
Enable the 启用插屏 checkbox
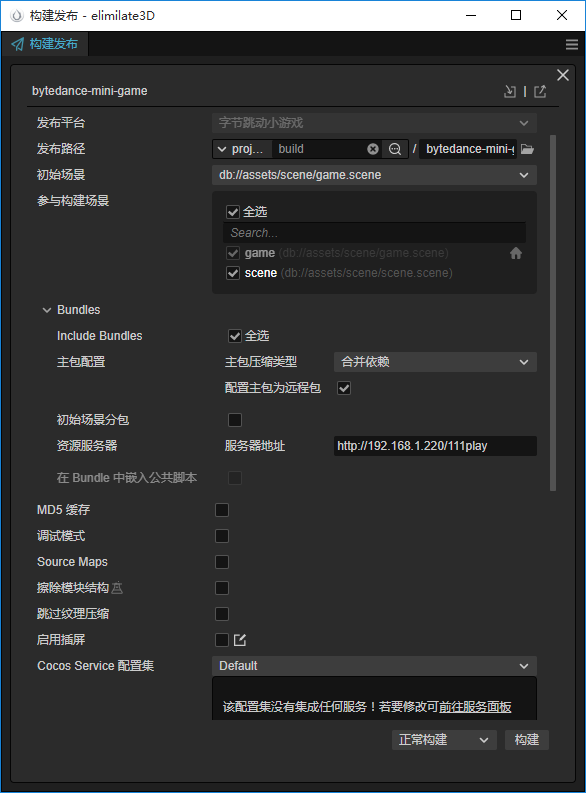tap(222, 640)
